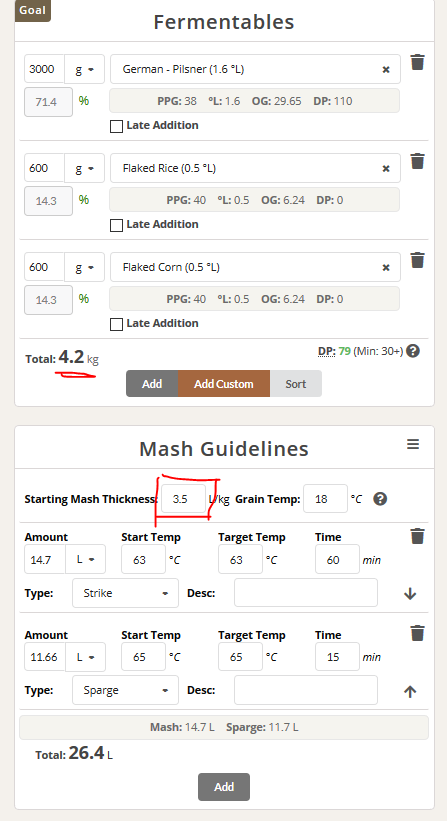The height and width of the screenshot is (821, 447).
Task: Move the Sparge step up with arrow
Action: (x=410, y=691)
